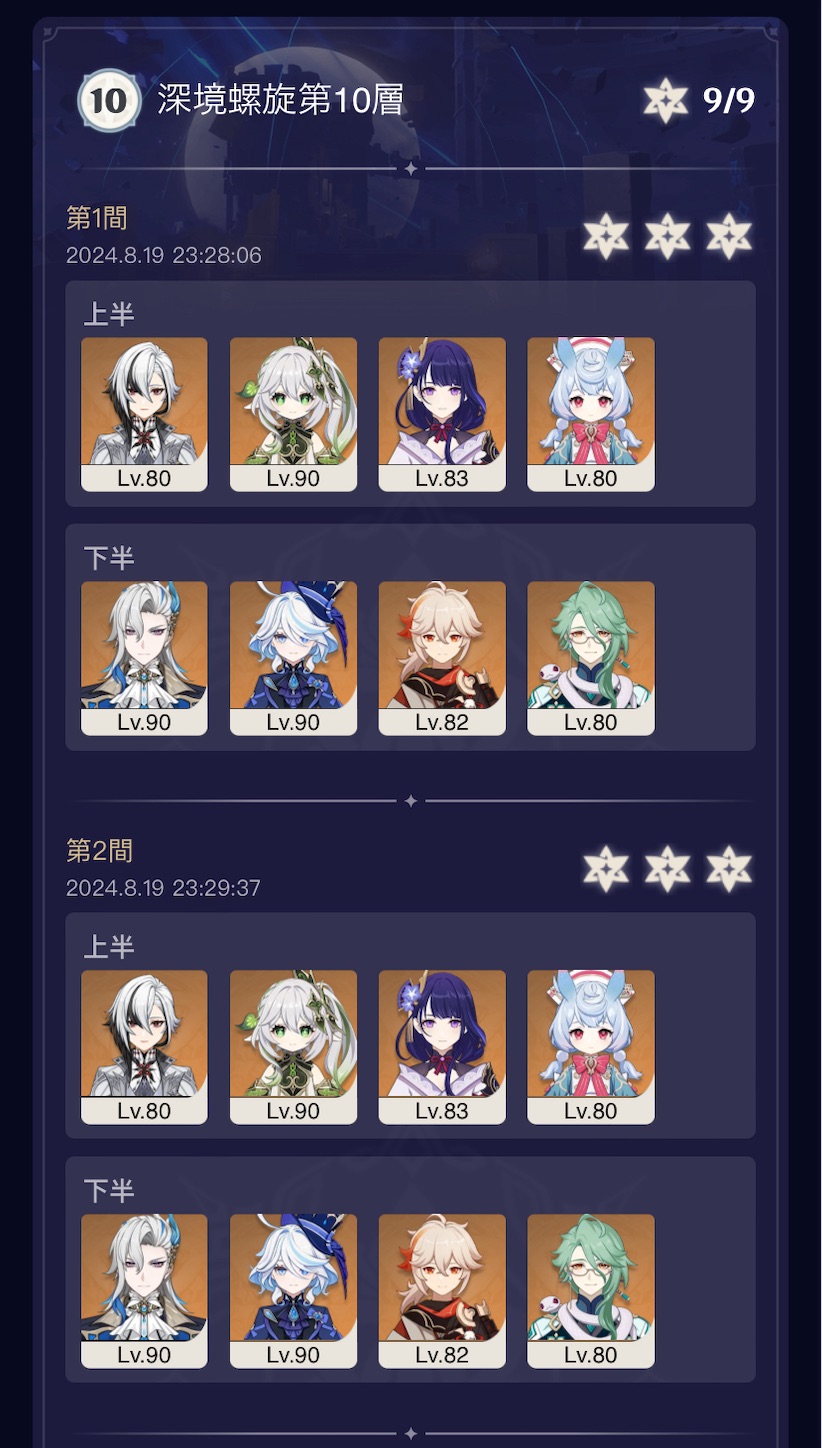
Task: Click the floor 10 circular badge icon
Action: [x=108, y=101]
